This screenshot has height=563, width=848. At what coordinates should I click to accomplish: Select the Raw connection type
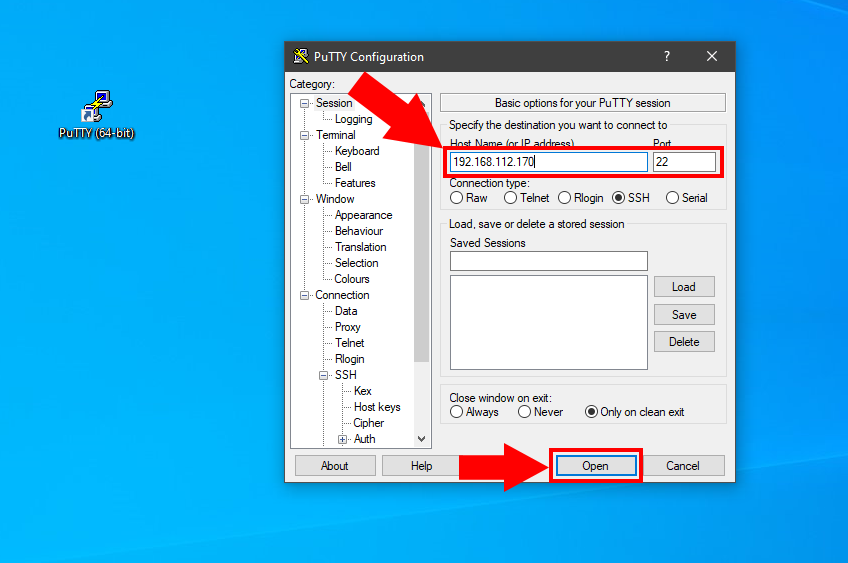(456, 198)
